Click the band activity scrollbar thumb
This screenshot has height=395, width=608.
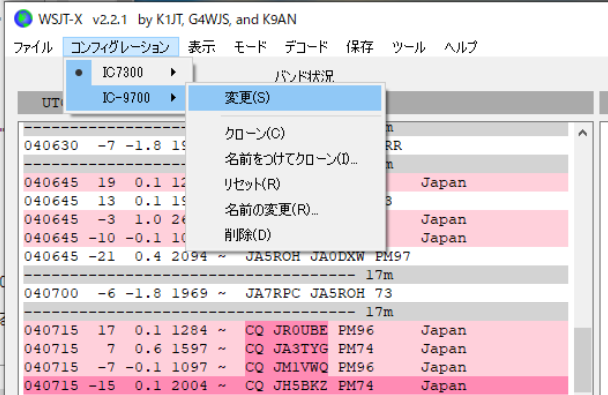[x=582, y=361]
